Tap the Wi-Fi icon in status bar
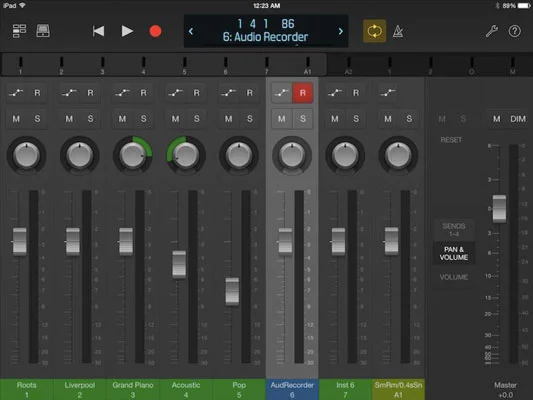Screen dimensions: 533x400 click(23, 6)
